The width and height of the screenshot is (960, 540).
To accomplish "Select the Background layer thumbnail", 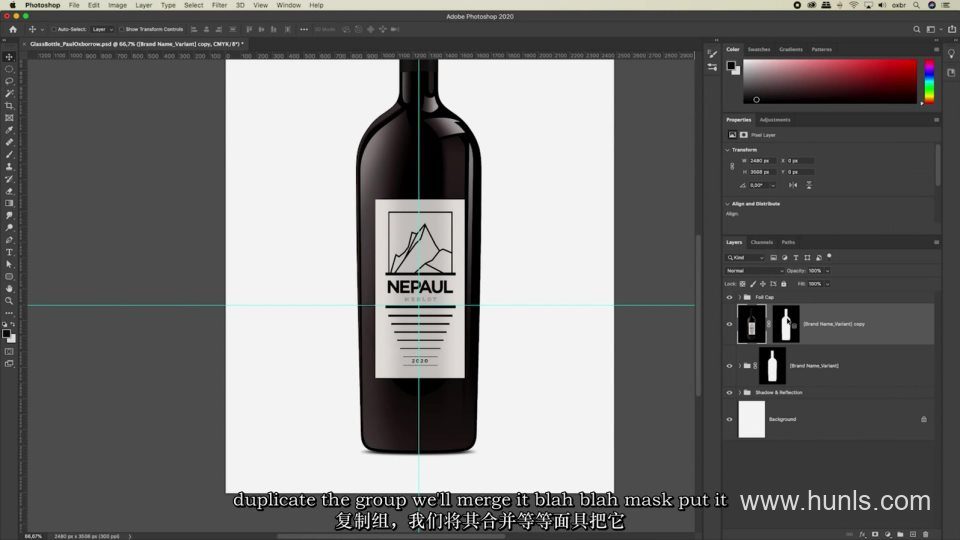I will coord(751,419).
